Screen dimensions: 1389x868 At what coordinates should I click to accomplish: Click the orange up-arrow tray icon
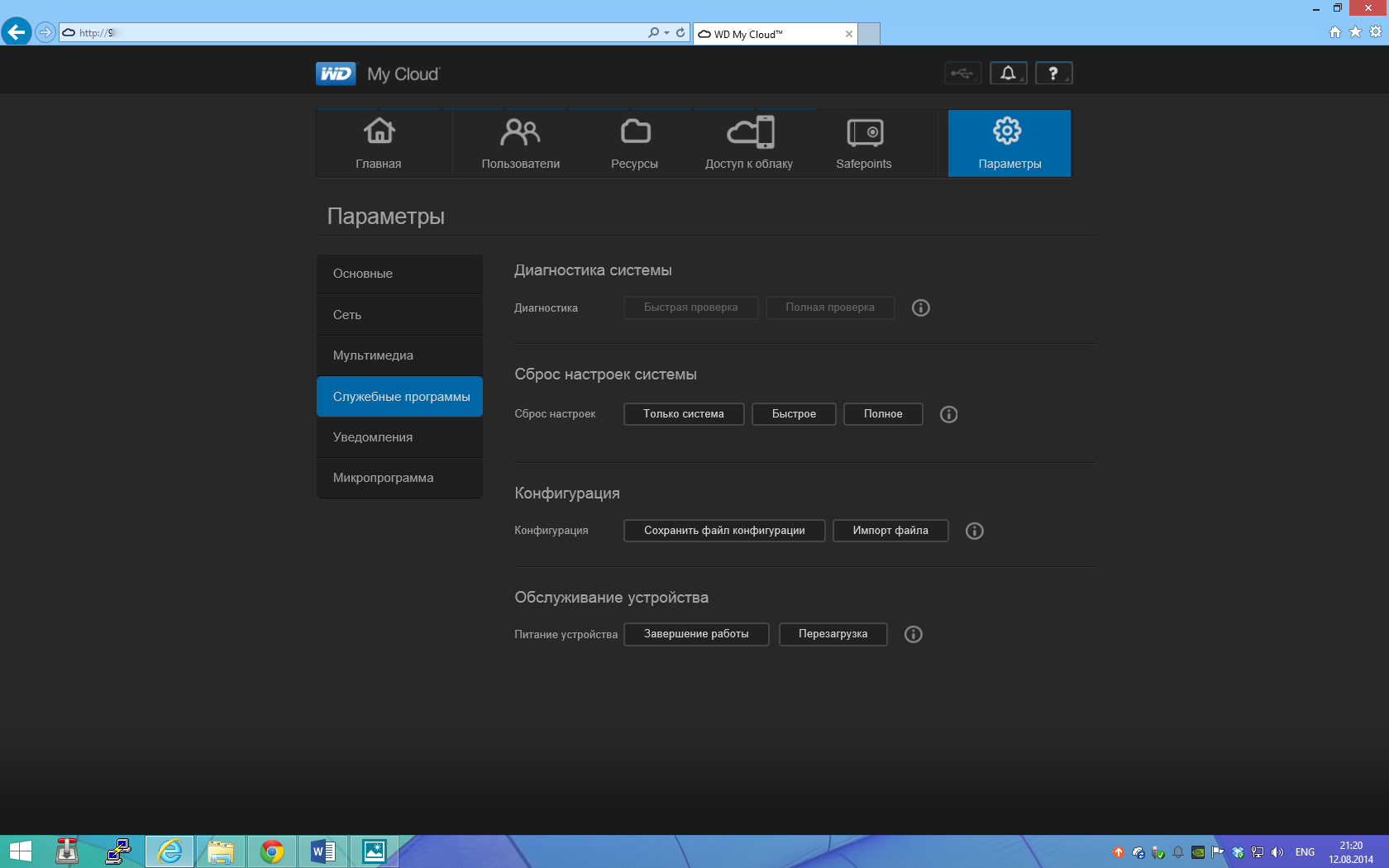tap(1119, 852)
